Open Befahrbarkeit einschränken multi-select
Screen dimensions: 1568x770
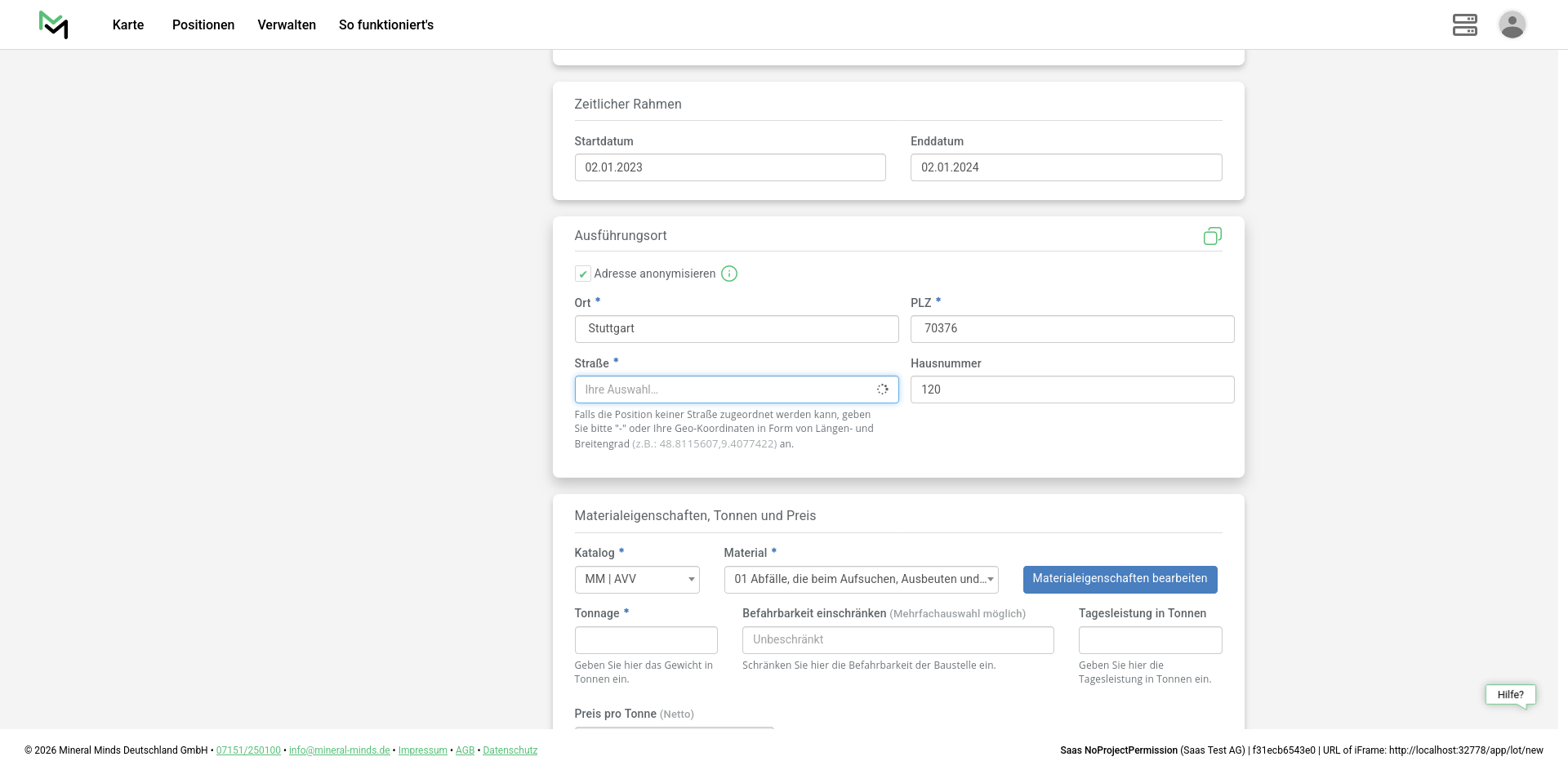[898, 640]
